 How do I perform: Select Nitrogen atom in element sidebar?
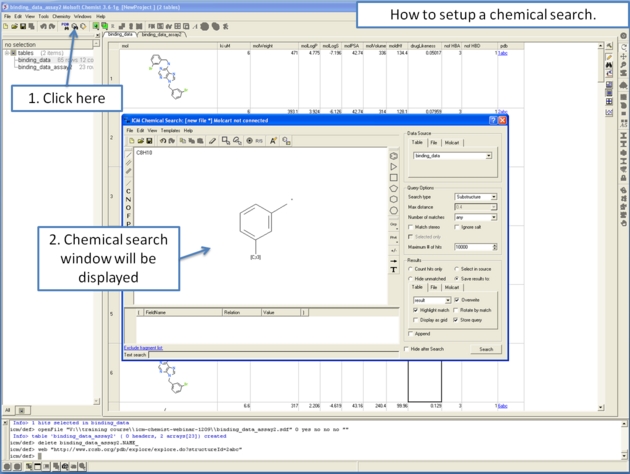coord(128,200)
